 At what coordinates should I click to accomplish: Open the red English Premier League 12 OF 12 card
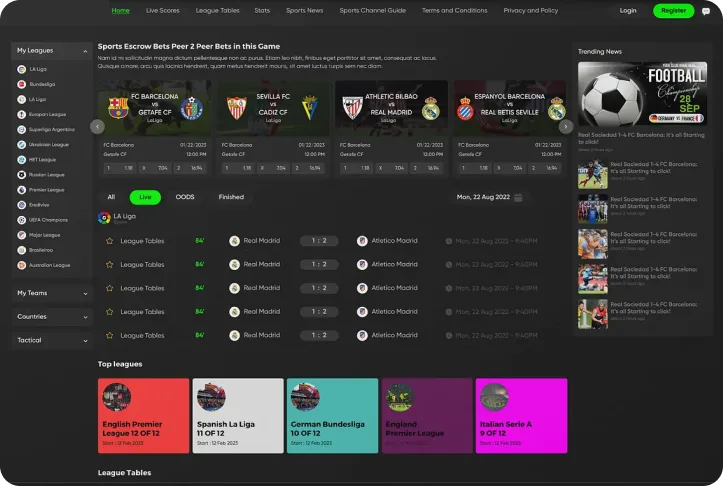[x=143, y=415]
